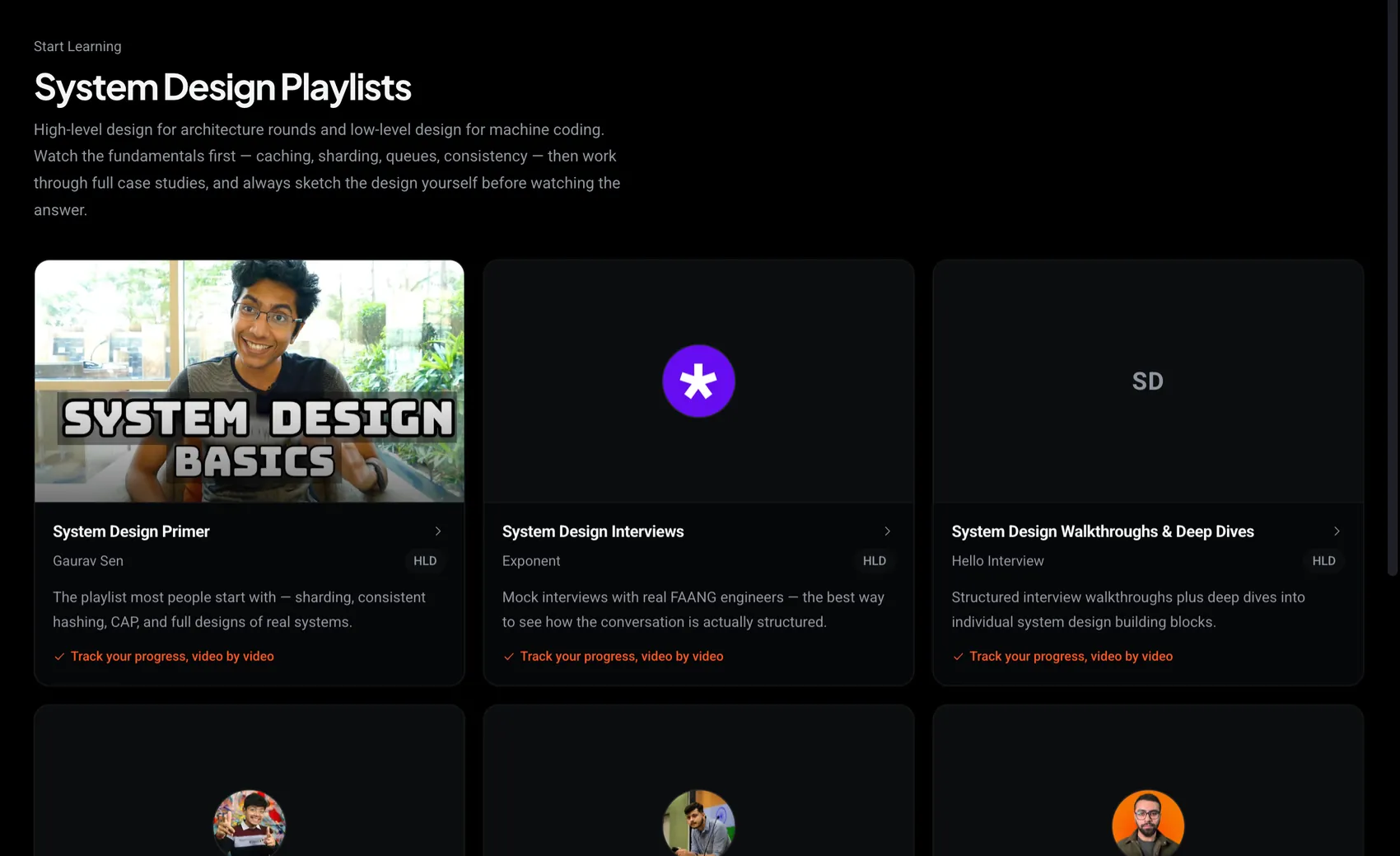Click HLD badge on Hello Interview card
The image size is (1400, 856).
tap(1324, 561)
